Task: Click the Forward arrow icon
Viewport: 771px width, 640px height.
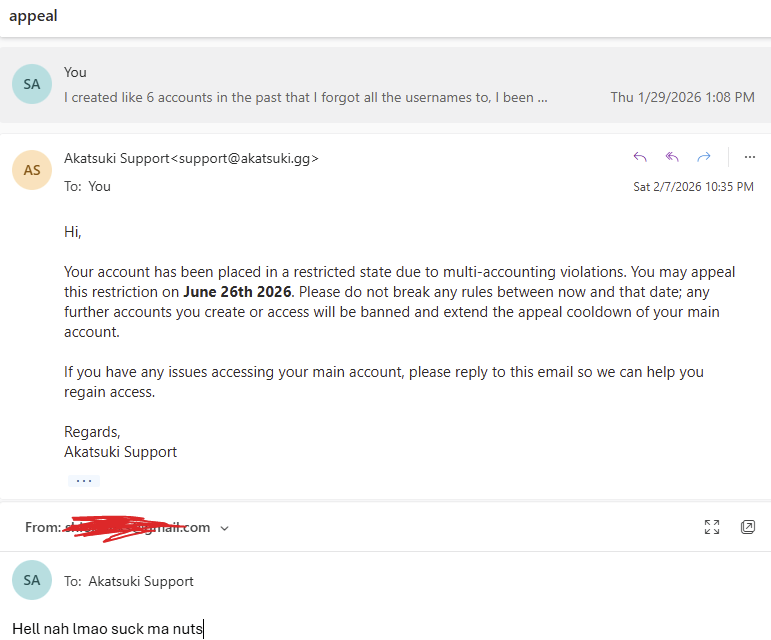Action: click(x=704, y=157)
